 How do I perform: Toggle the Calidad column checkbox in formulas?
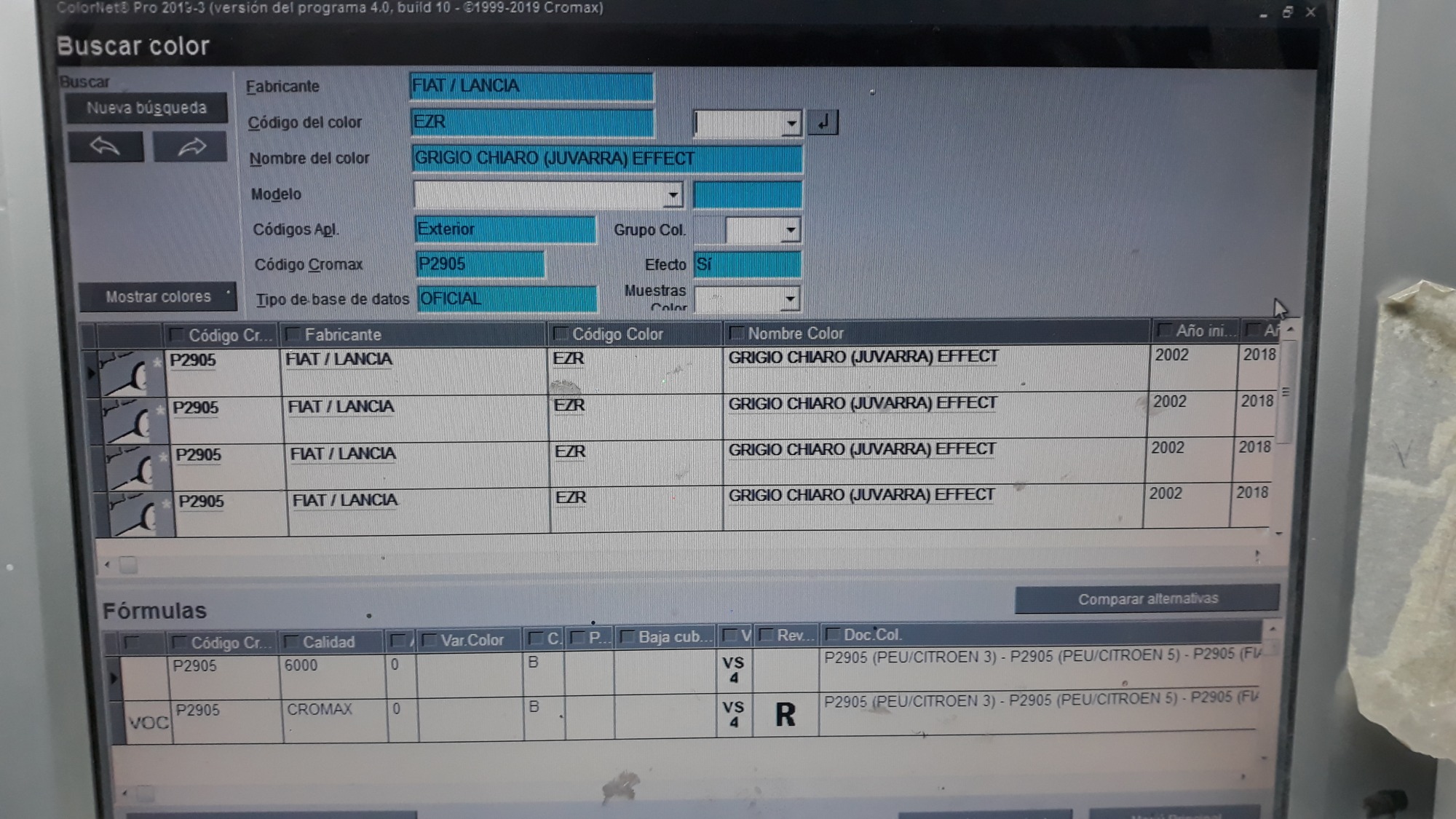coord(291,642)
